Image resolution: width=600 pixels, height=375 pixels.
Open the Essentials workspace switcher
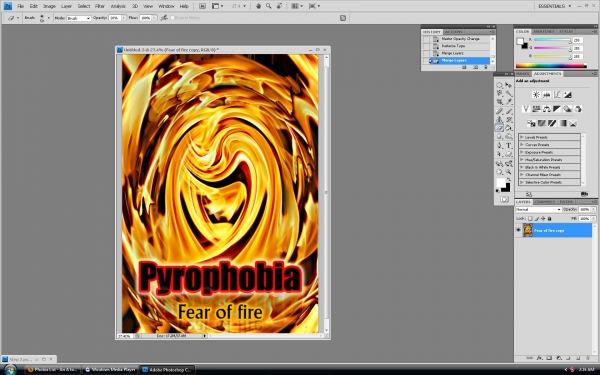554,6
